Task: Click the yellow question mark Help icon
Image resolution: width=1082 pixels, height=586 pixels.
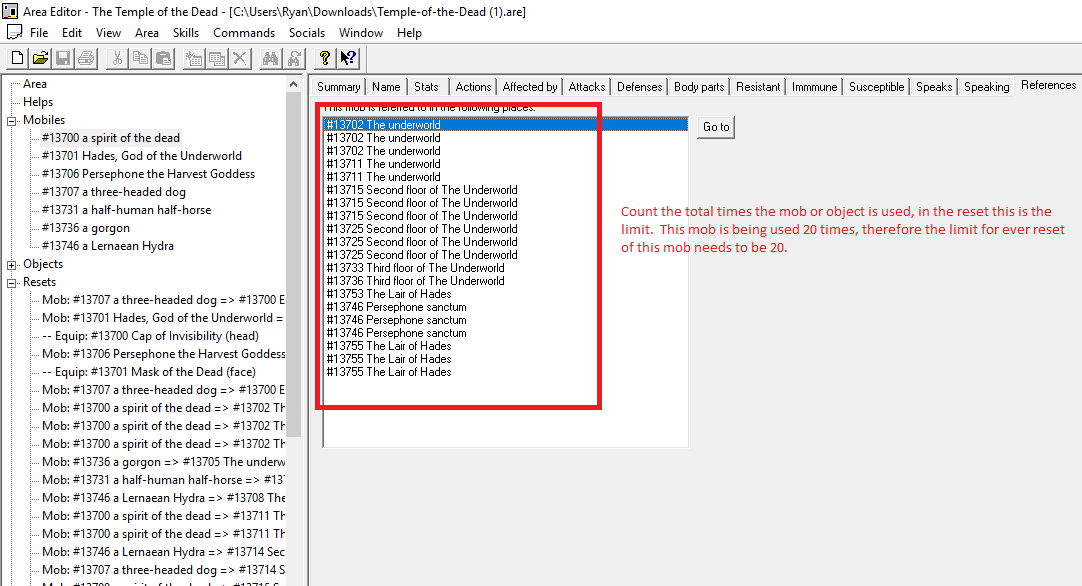Action: pyautogui.click(x=324, y=58)
